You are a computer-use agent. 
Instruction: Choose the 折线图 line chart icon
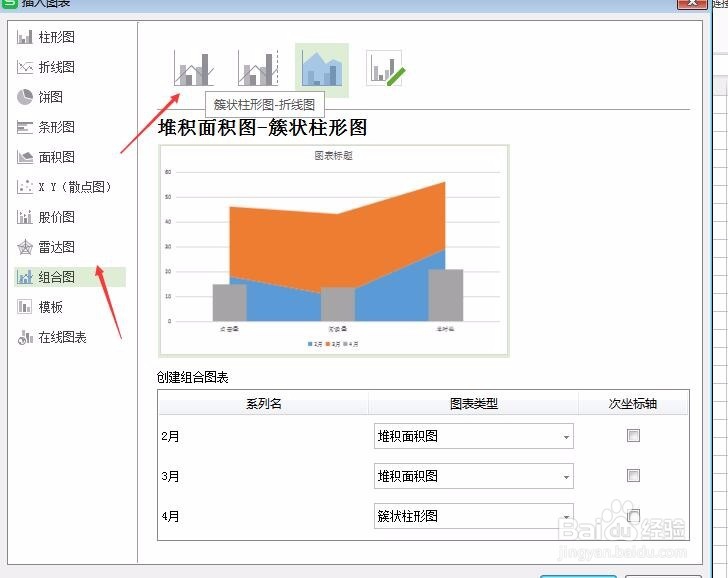pyautogui.click(x=25, y=67)
